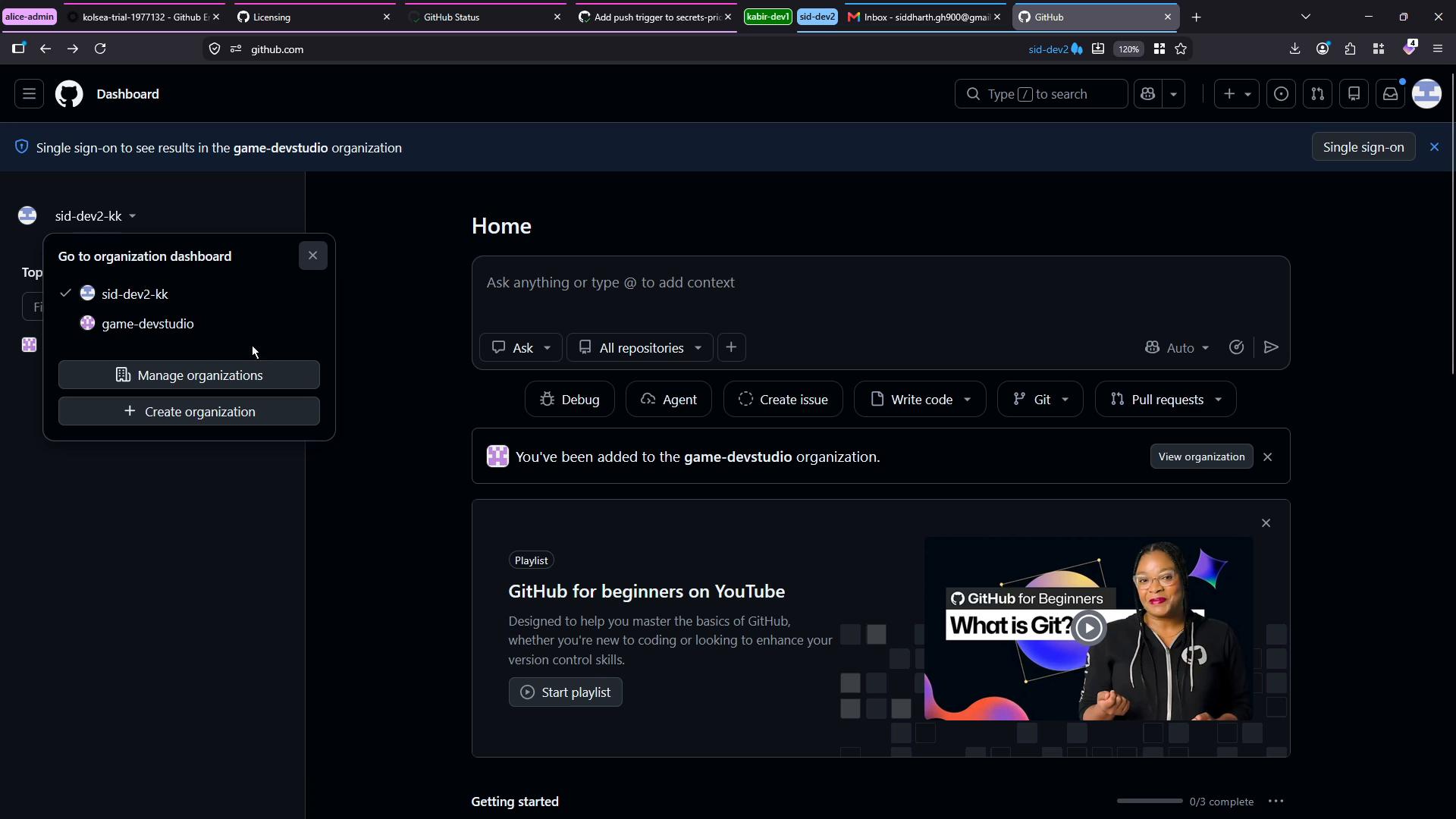Screen dimensions: 1456x819
Task: Click the GitHub Octocat logo
Action: (x=69, y=94)
